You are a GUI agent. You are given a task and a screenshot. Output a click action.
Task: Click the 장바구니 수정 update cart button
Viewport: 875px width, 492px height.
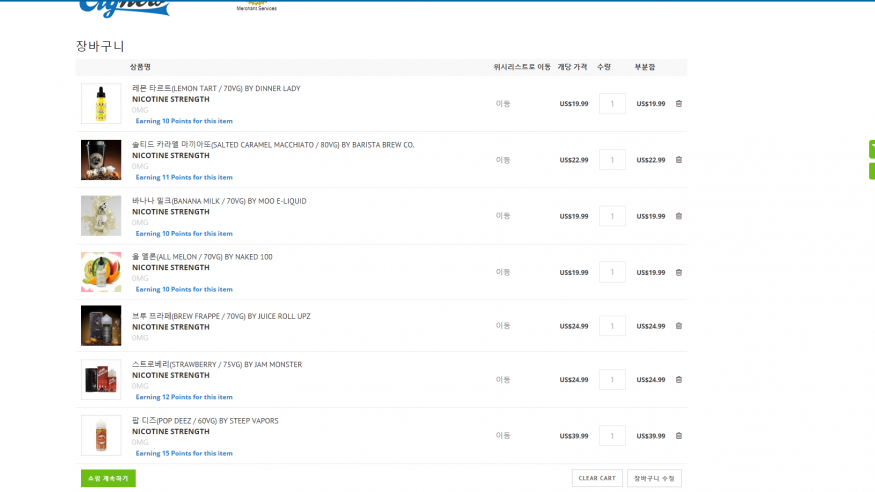(x=654, y=478)
